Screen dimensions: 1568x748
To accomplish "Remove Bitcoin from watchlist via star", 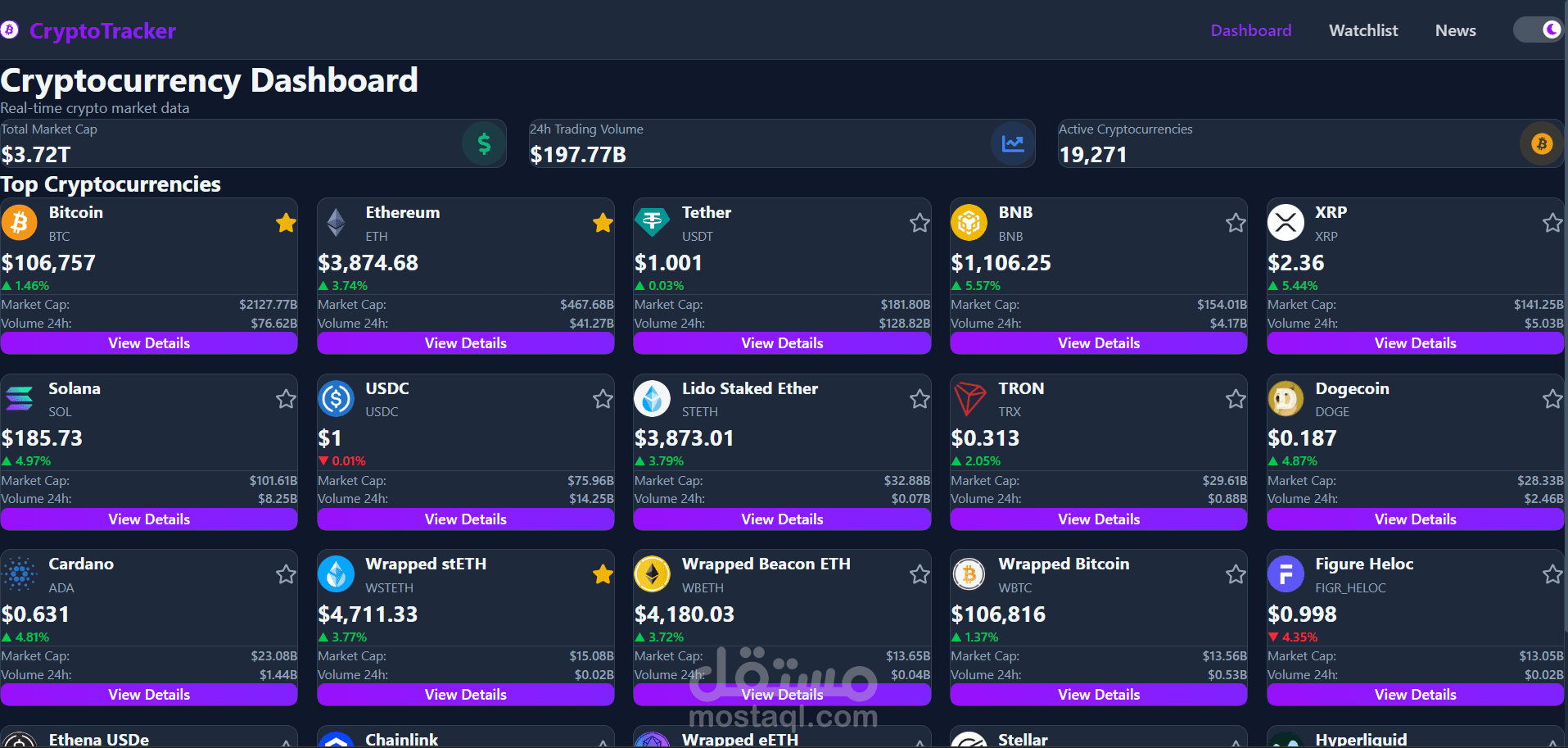I will click(x=286, y=223).
